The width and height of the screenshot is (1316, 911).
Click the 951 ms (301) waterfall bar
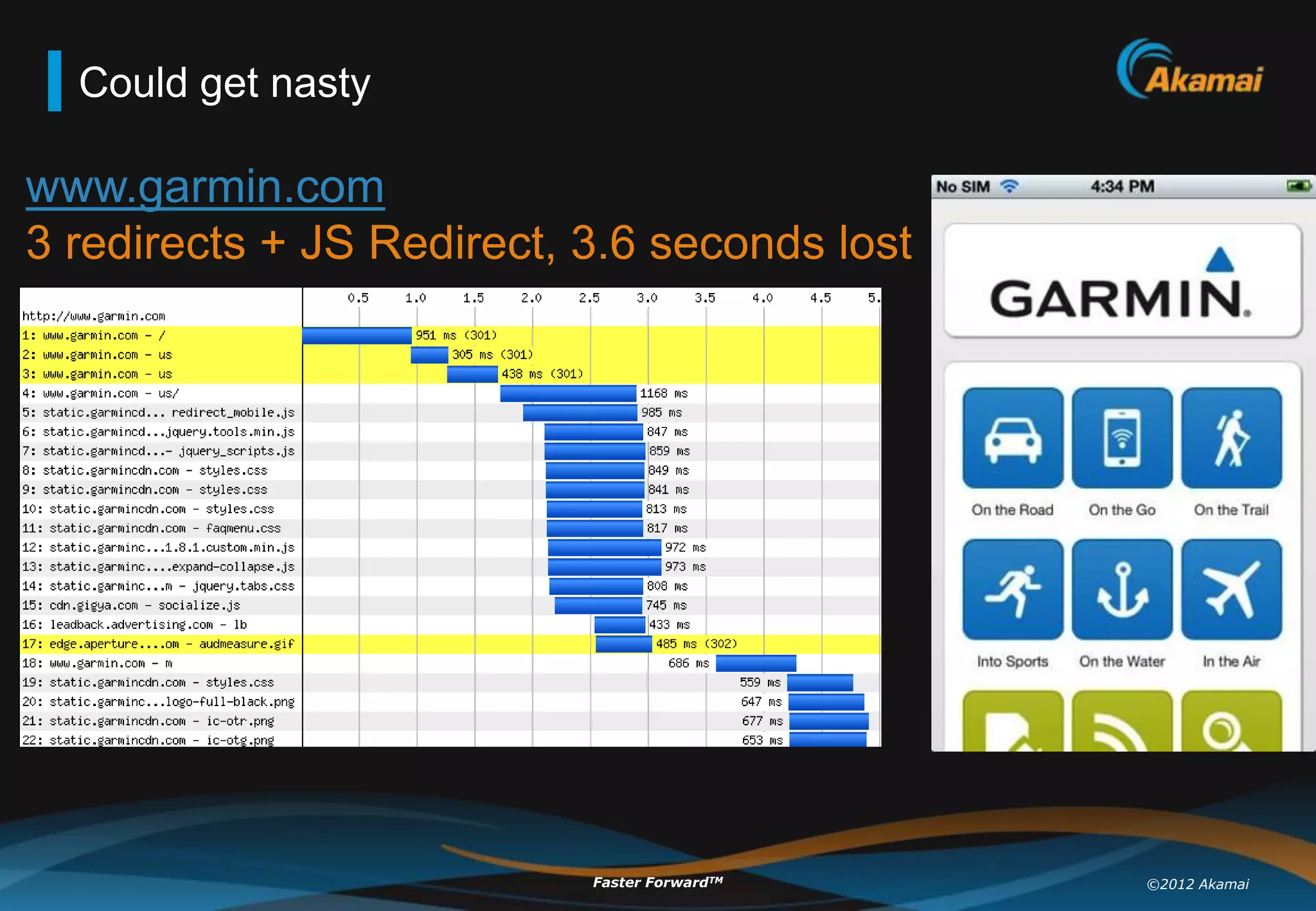(x=357, y=335)
